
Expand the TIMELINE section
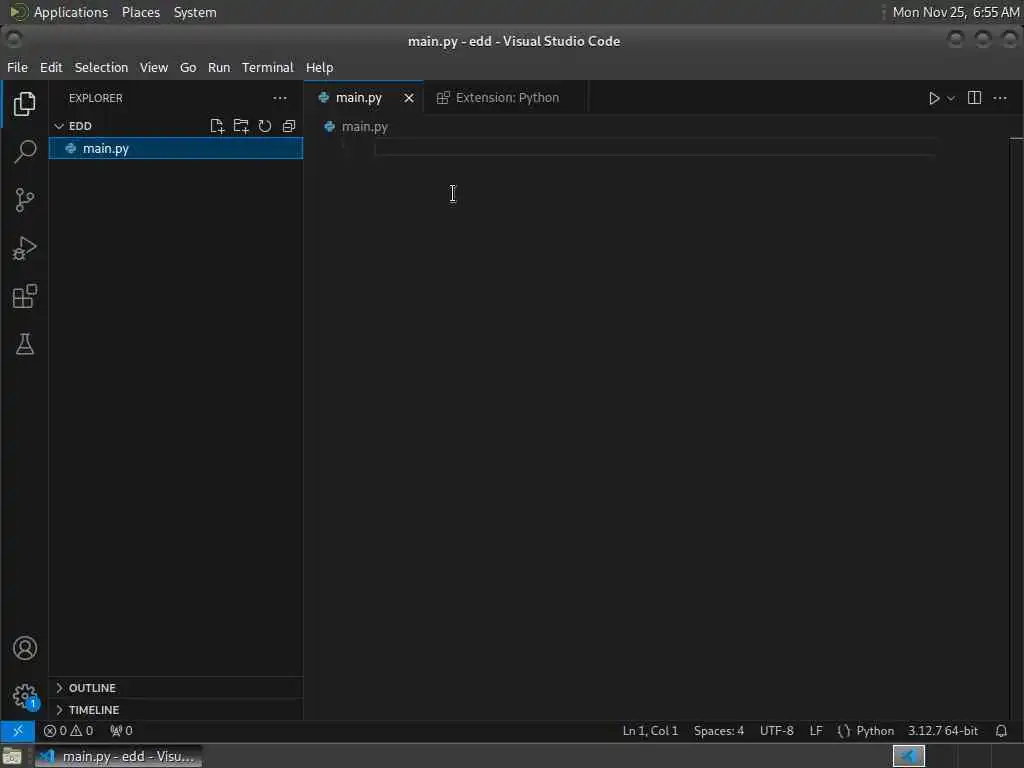[176, 710]
